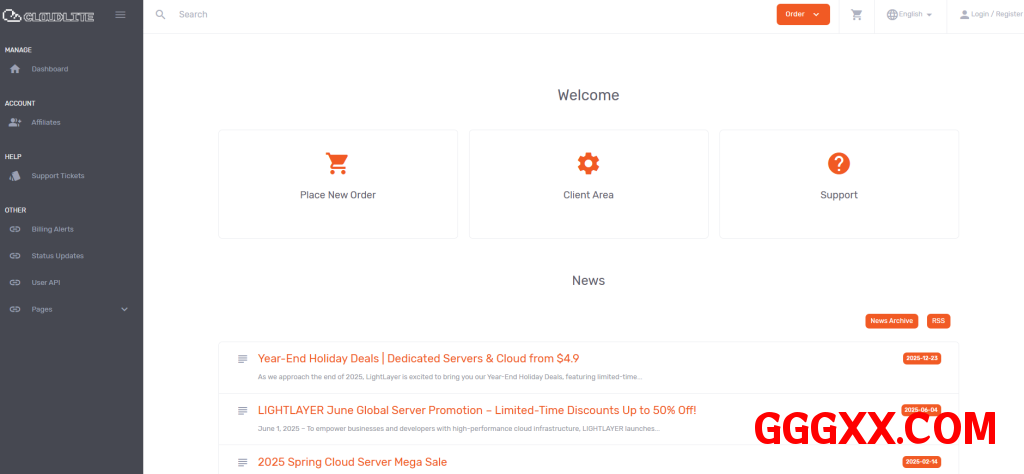The image size is (1024, 474).
Task: Click the Place New Order cart icon
Action: pyautogui.click(x=338, y=163)
